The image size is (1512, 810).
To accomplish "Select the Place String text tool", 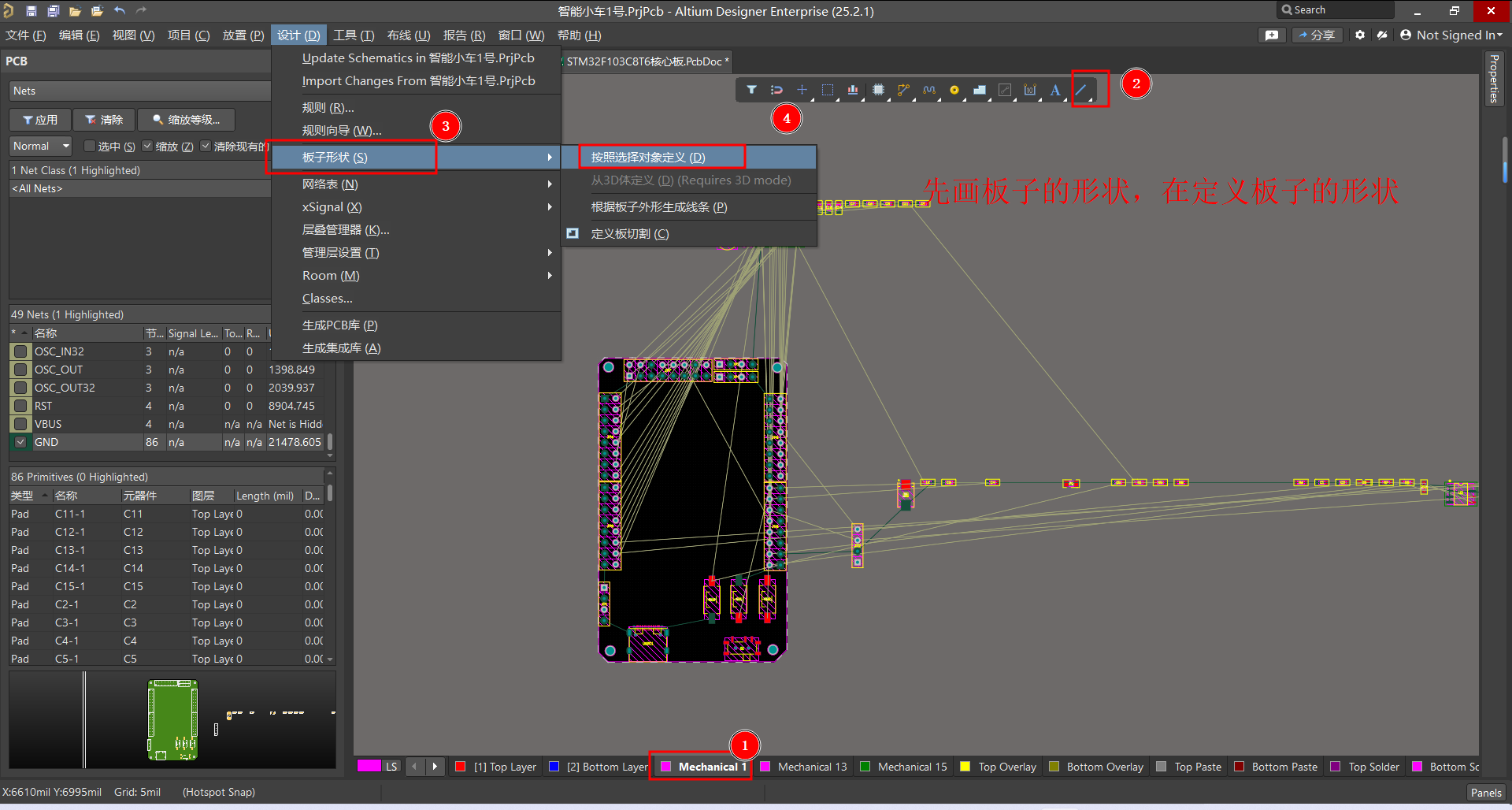I will point(1055,90).
